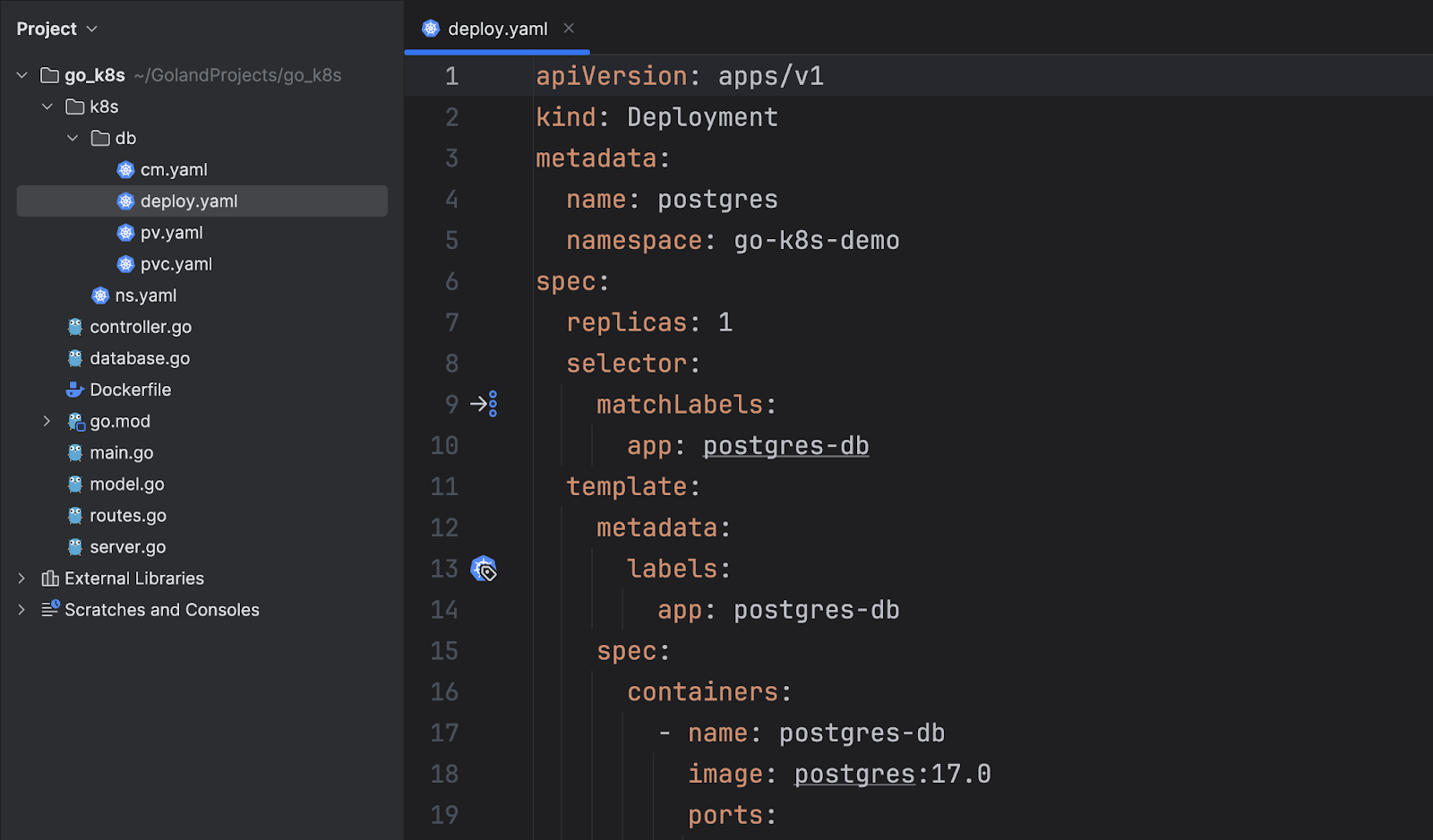
Task: Open database.go file
Action: pos(140,358)
